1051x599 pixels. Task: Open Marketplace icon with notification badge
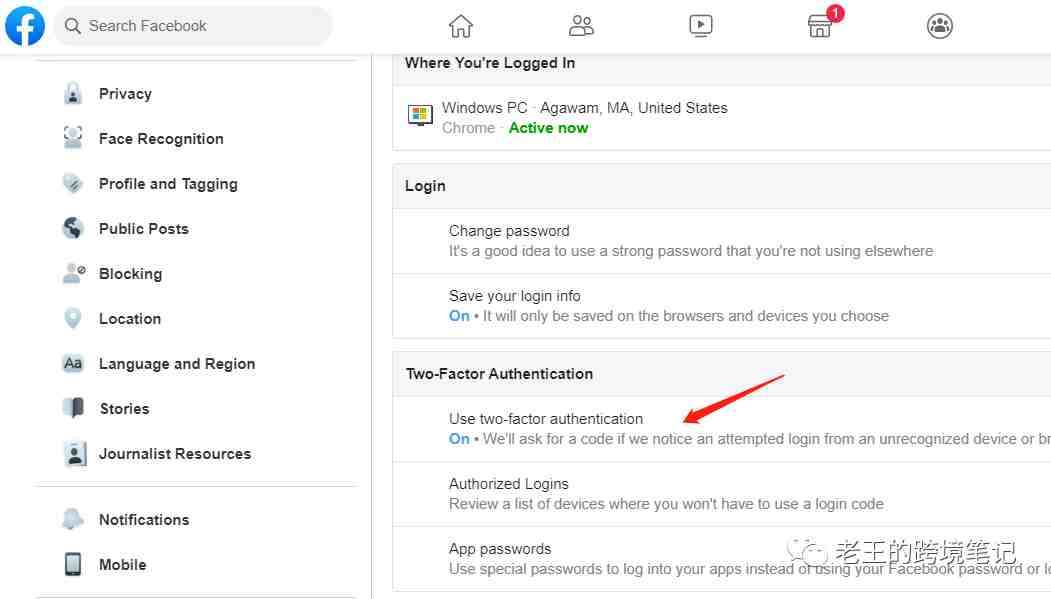[x=820, y=25]
